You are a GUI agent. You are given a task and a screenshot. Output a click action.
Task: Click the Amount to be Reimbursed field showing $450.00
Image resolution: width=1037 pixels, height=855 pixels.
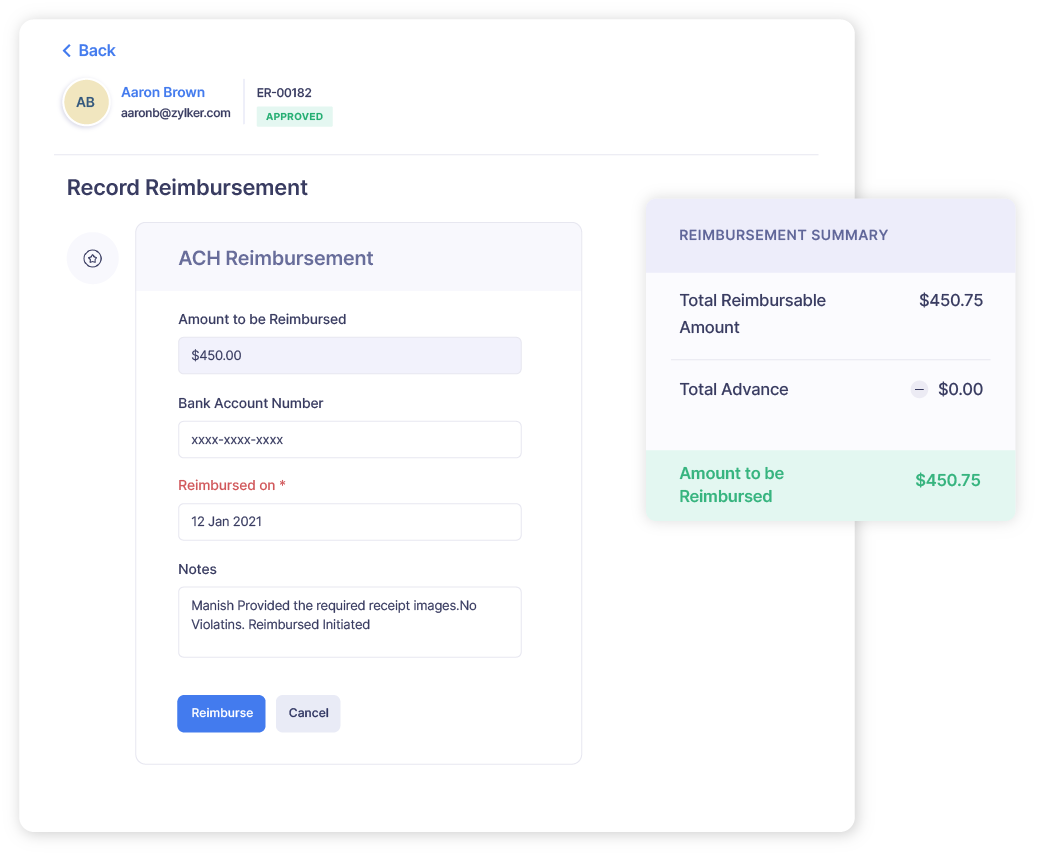(x=349, y=355)
